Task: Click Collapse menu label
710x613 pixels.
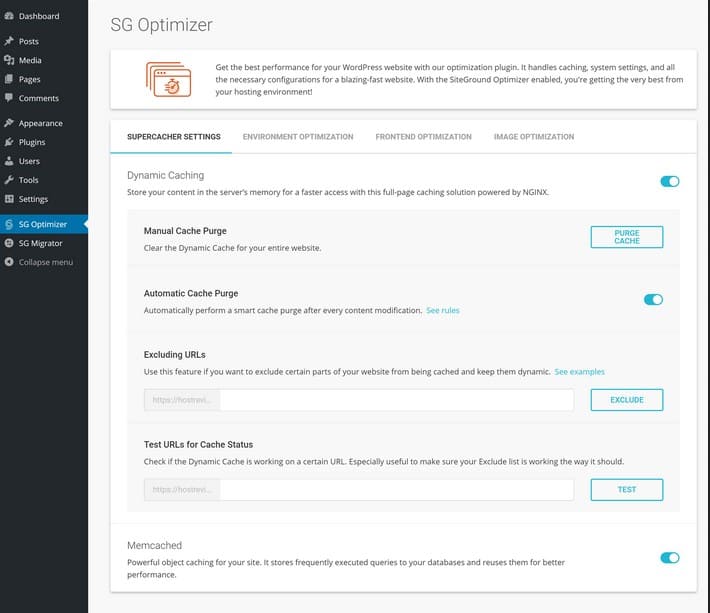Action: (46, 262)
